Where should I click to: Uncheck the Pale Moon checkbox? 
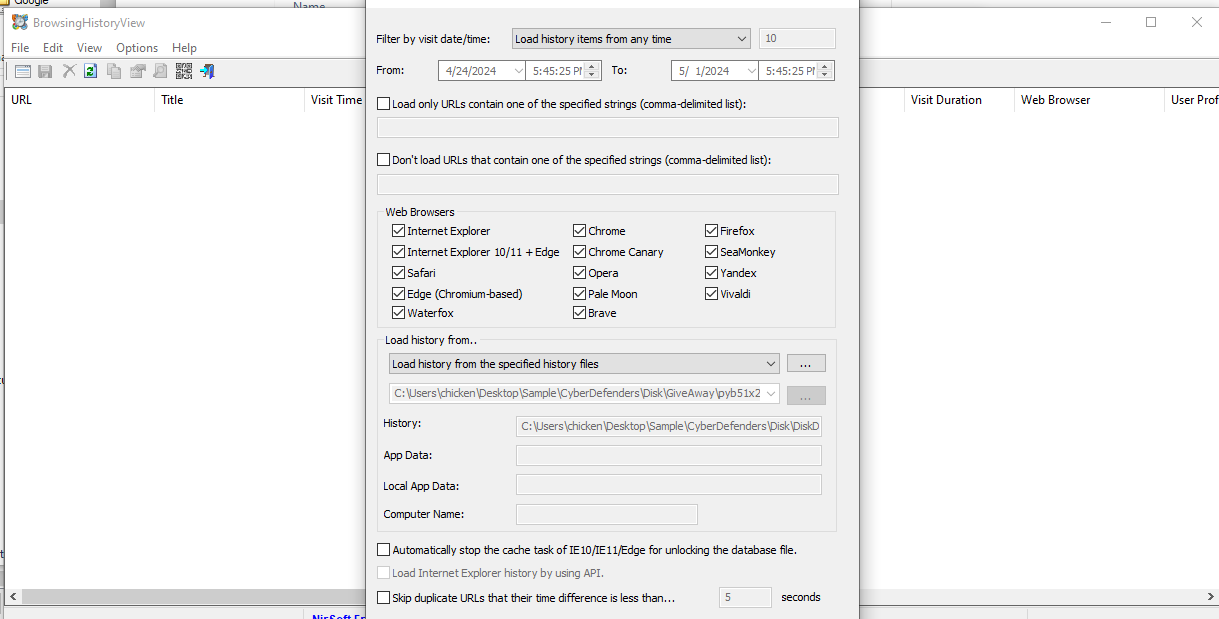(x=580, y=294)
